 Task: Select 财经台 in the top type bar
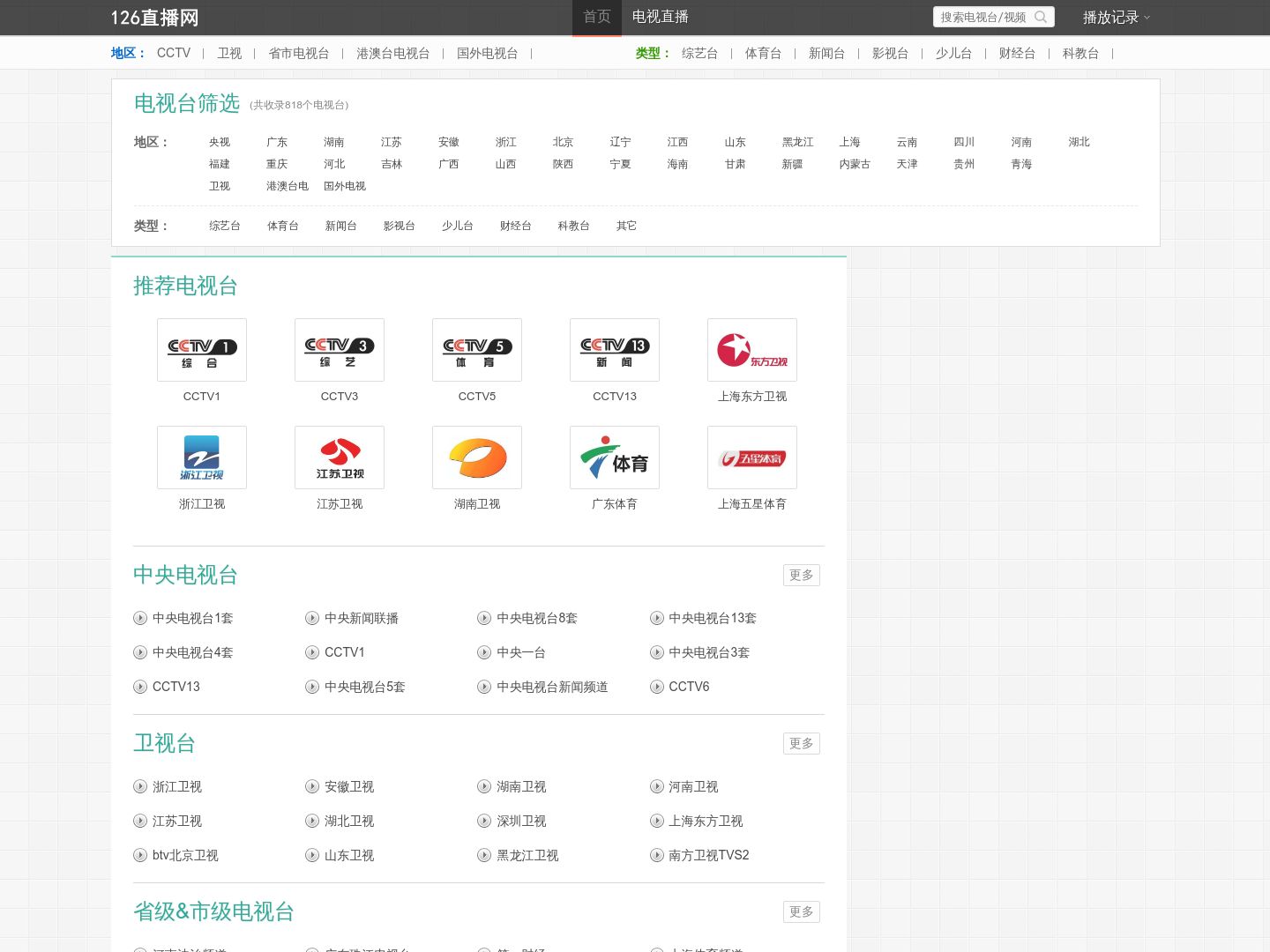click(1018, 53)
